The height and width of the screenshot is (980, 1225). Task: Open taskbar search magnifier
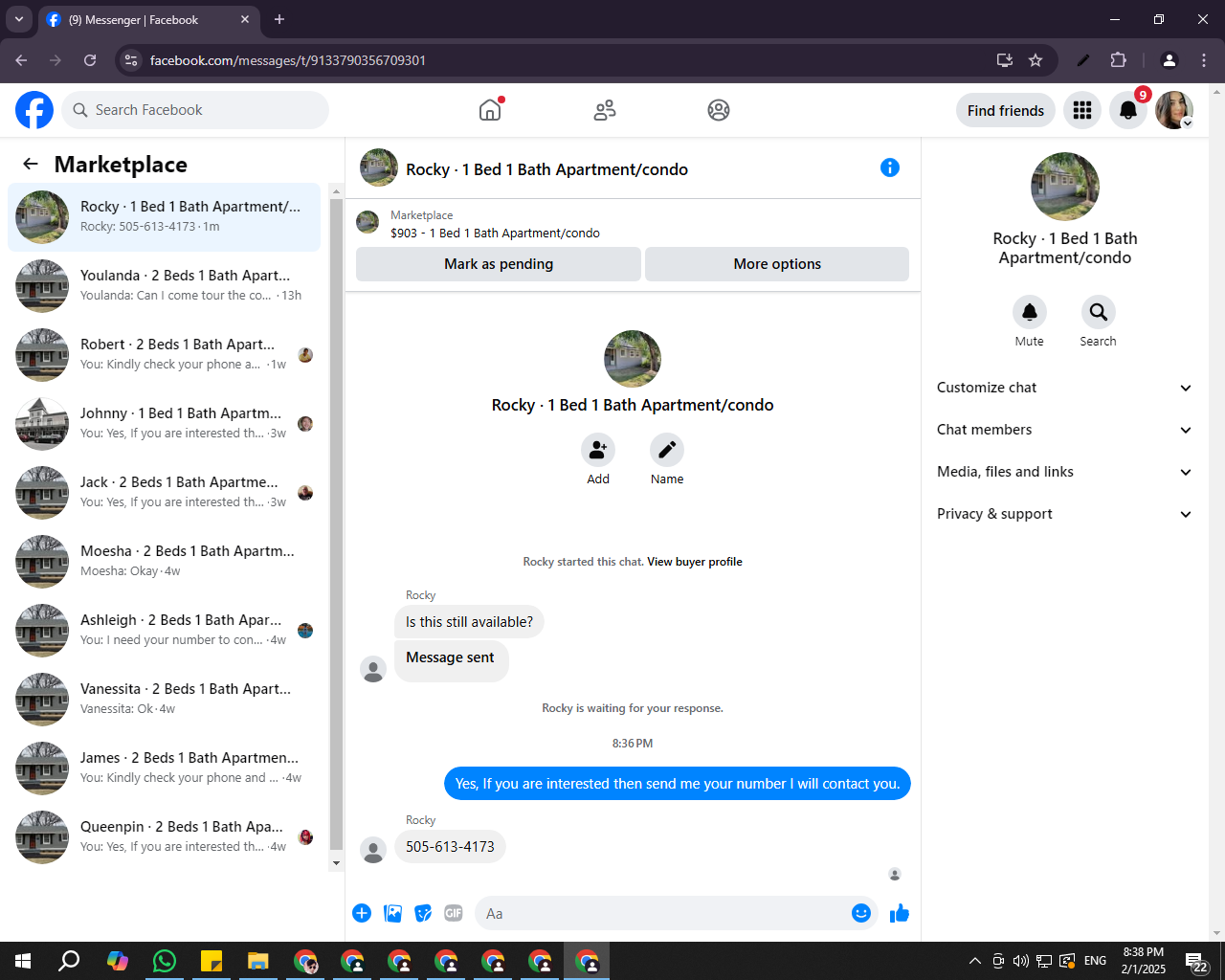[70, 961]
